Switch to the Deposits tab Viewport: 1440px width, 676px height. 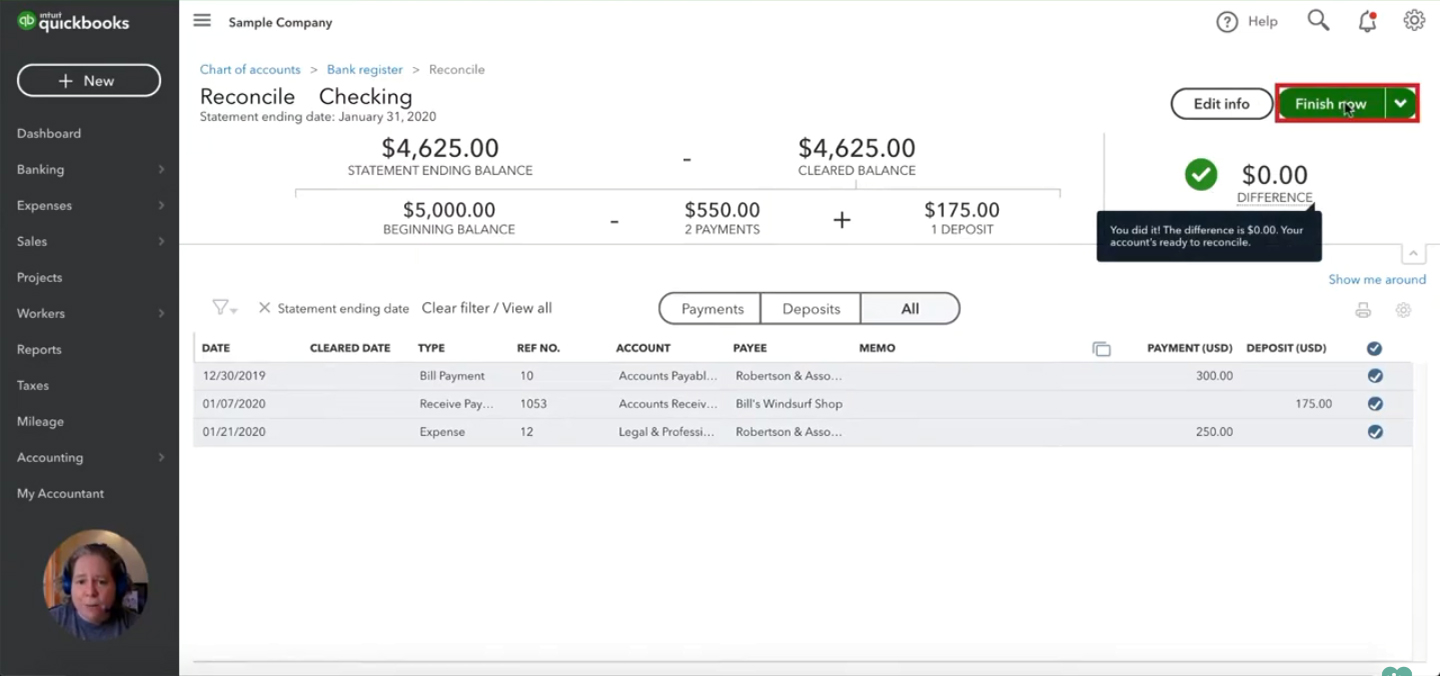click(811, 309)
